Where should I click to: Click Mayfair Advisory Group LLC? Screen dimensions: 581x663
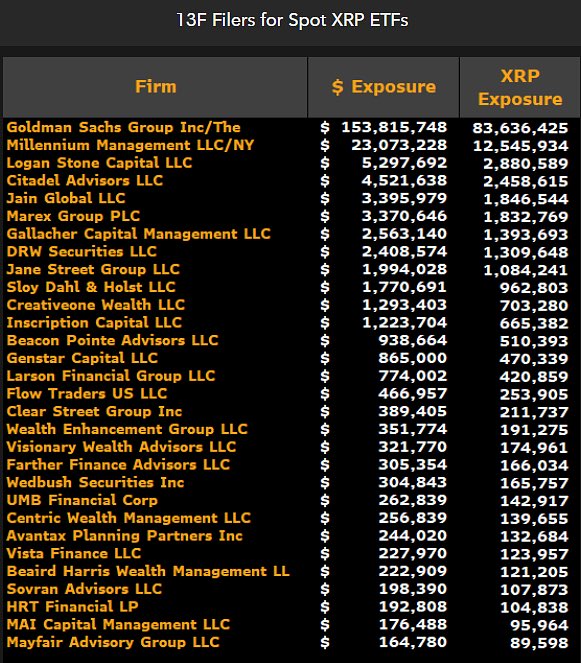pyautogui.click(x=113, y=642)
